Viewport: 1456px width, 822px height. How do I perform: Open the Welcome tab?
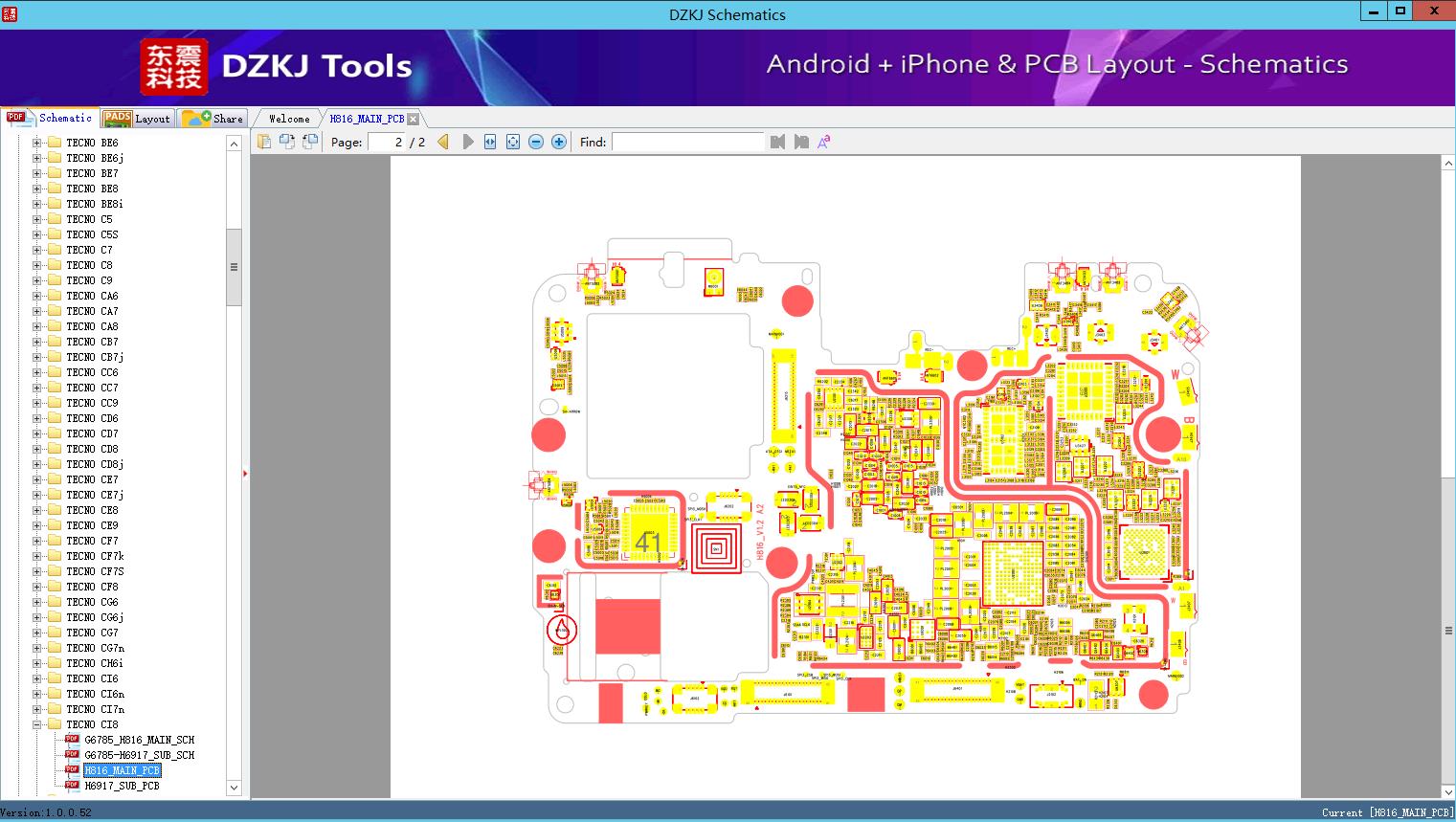tap(289, 119)
